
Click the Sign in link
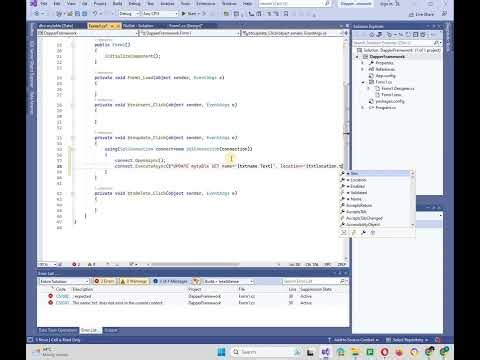click(386, 4)
